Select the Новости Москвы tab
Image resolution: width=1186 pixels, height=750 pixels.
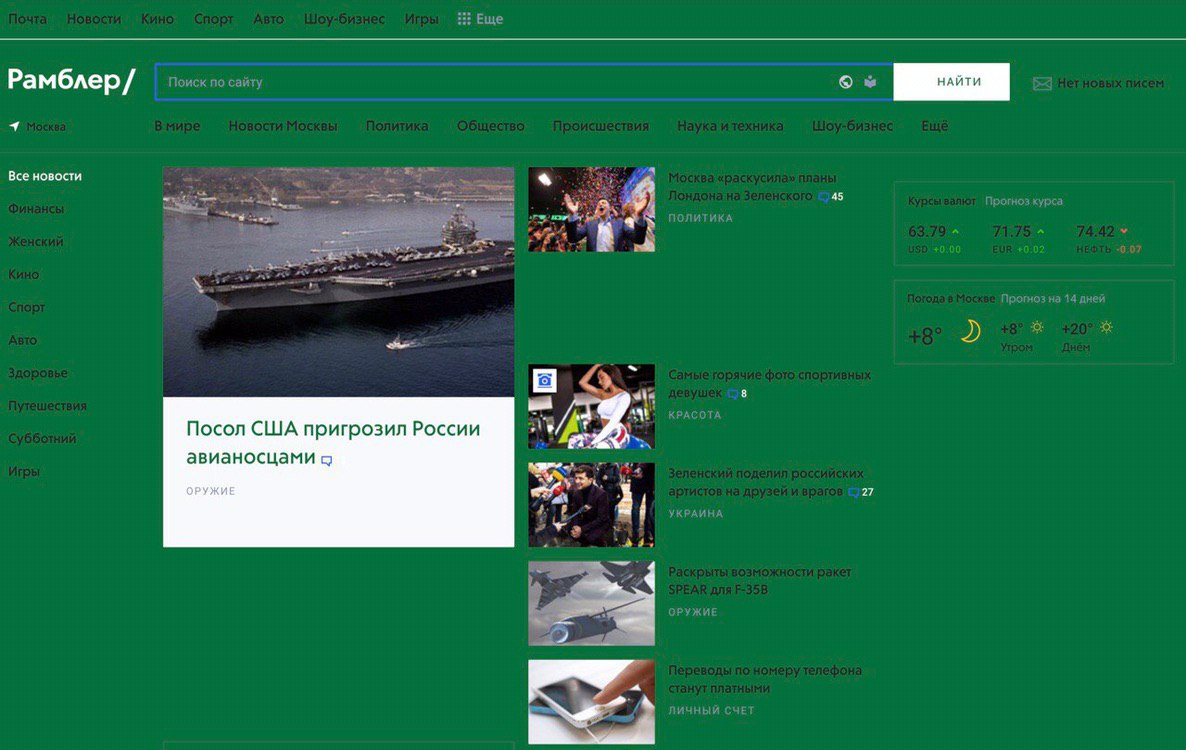(x=283, y=126)
